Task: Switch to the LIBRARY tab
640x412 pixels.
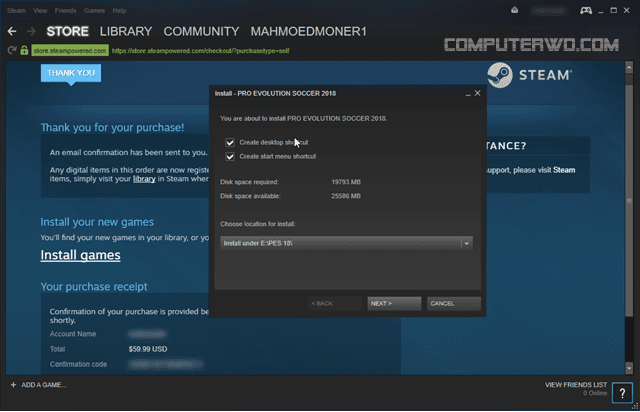Action: point(126,31)
